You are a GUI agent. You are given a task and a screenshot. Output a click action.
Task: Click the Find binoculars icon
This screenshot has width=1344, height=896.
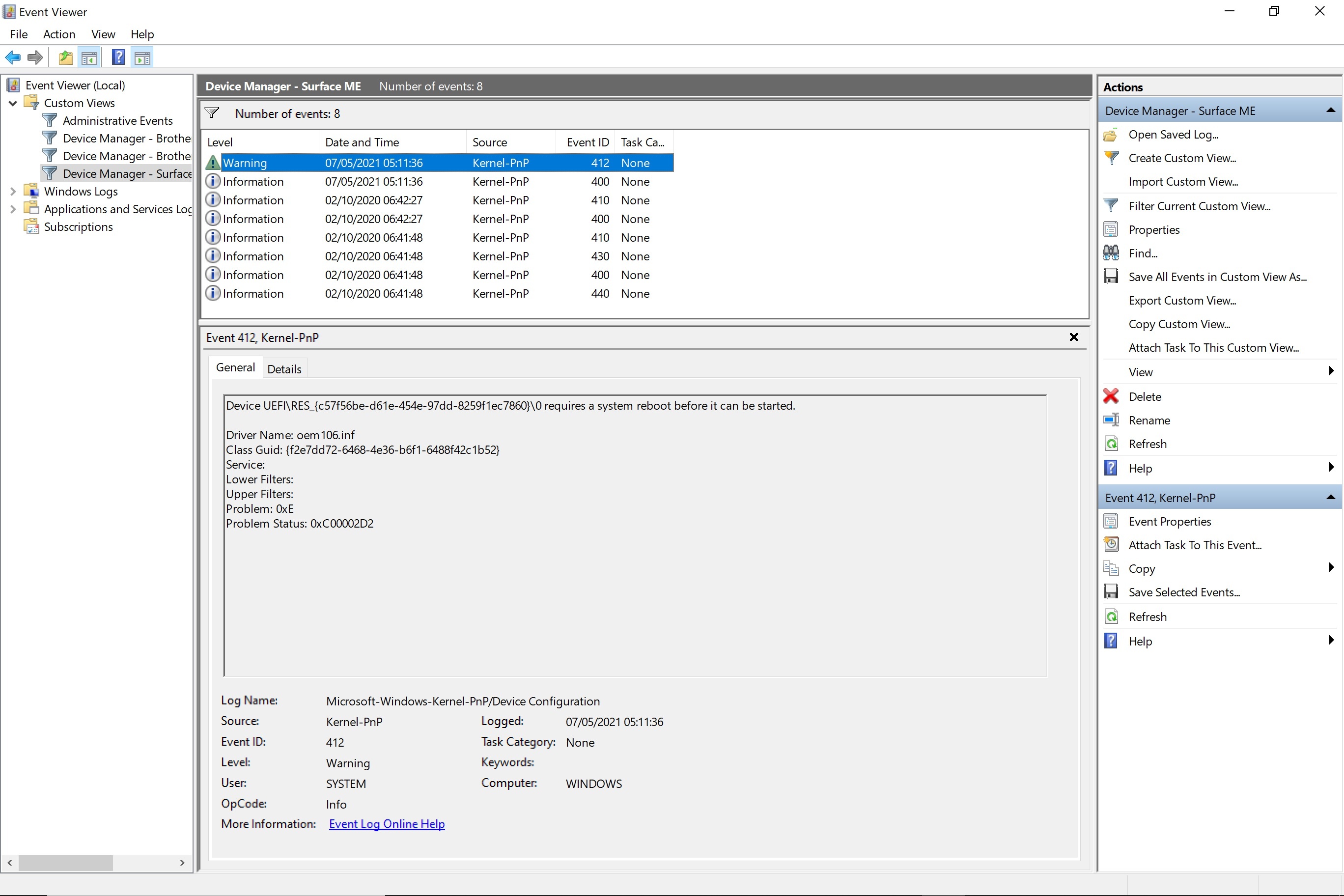click(1111, 253)
